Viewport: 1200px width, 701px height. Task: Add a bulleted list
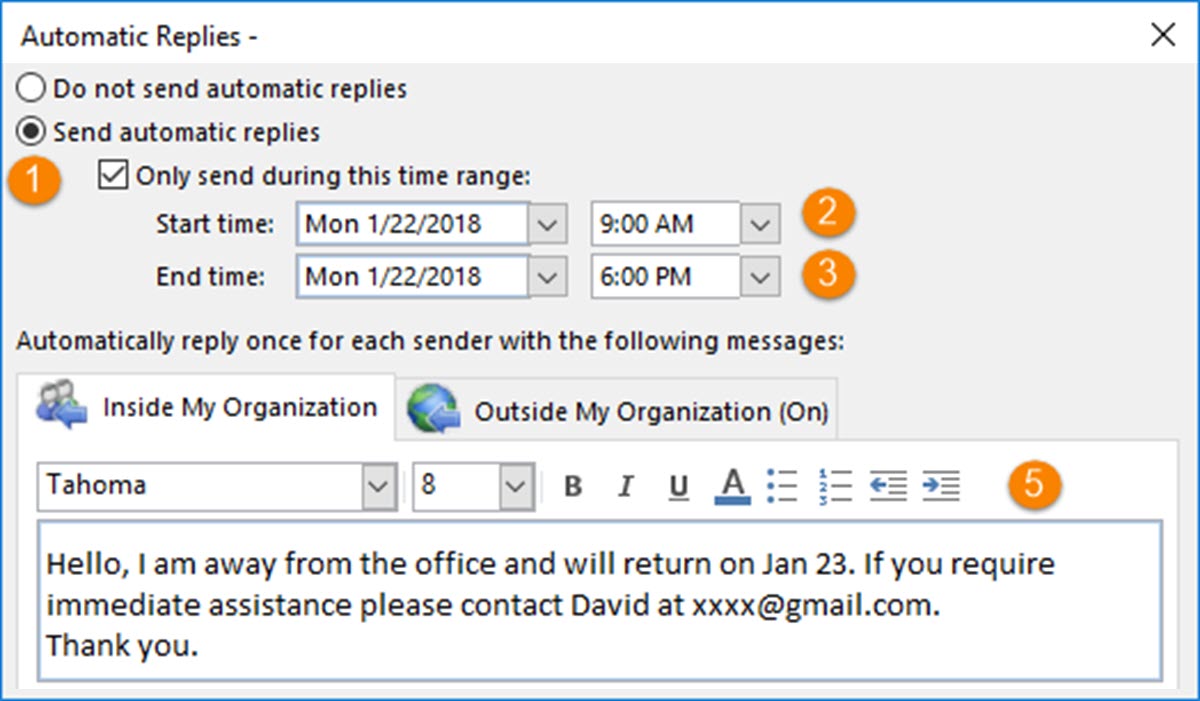point(784,486)
